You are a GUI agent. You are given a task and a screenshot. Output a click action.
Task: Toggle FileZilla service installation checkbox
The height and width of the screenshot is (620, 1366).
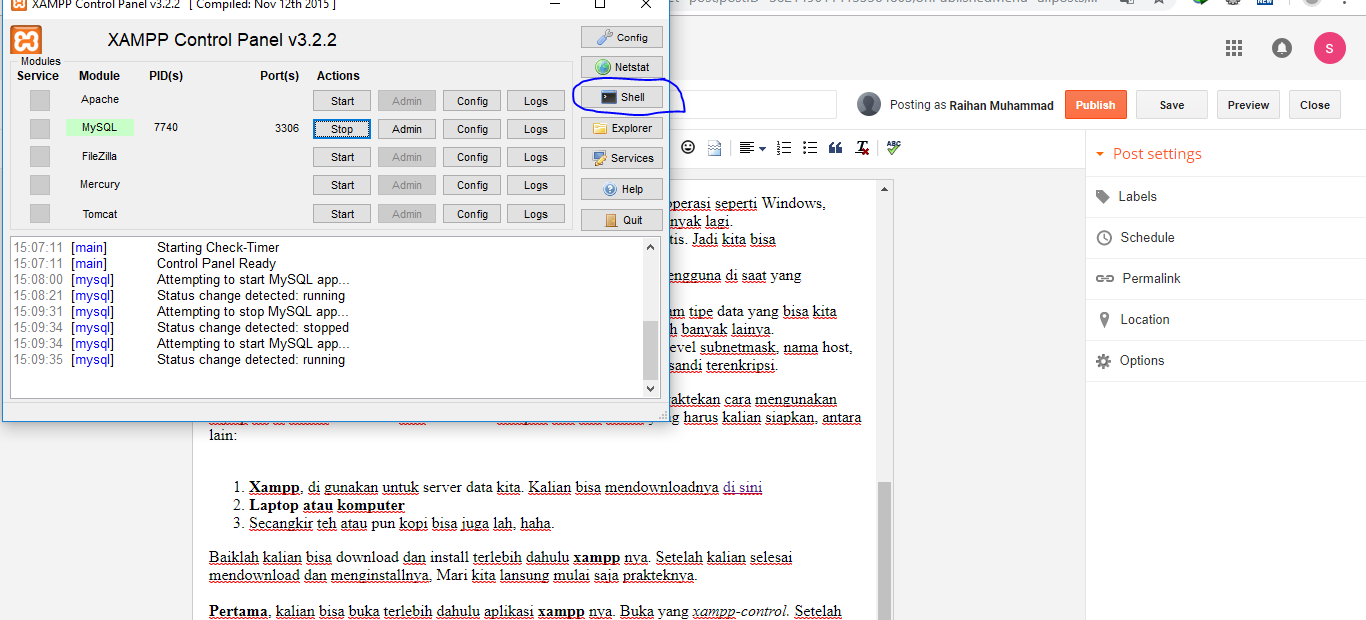pyautogui.click(x=39, y=156)
